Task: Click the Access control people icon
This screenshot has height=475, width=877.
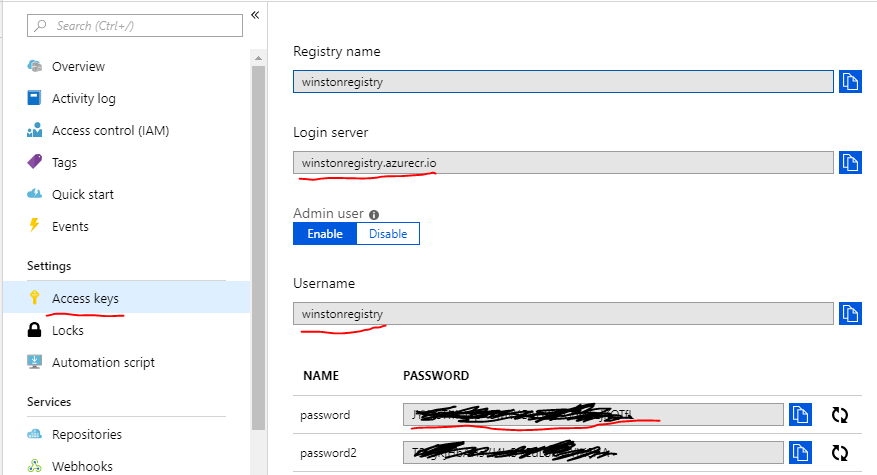Action: tap(35, 130)
